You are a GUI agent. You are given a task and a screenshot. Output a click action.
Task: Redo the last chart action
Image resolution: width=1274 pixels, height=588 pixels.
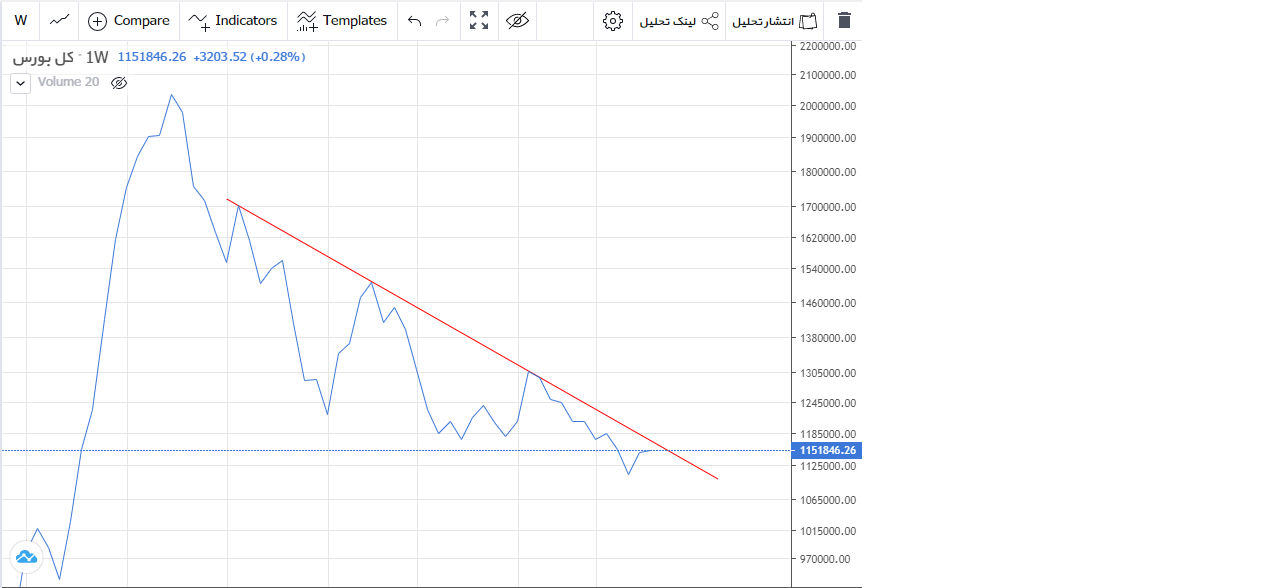click(x=443, y=20)
